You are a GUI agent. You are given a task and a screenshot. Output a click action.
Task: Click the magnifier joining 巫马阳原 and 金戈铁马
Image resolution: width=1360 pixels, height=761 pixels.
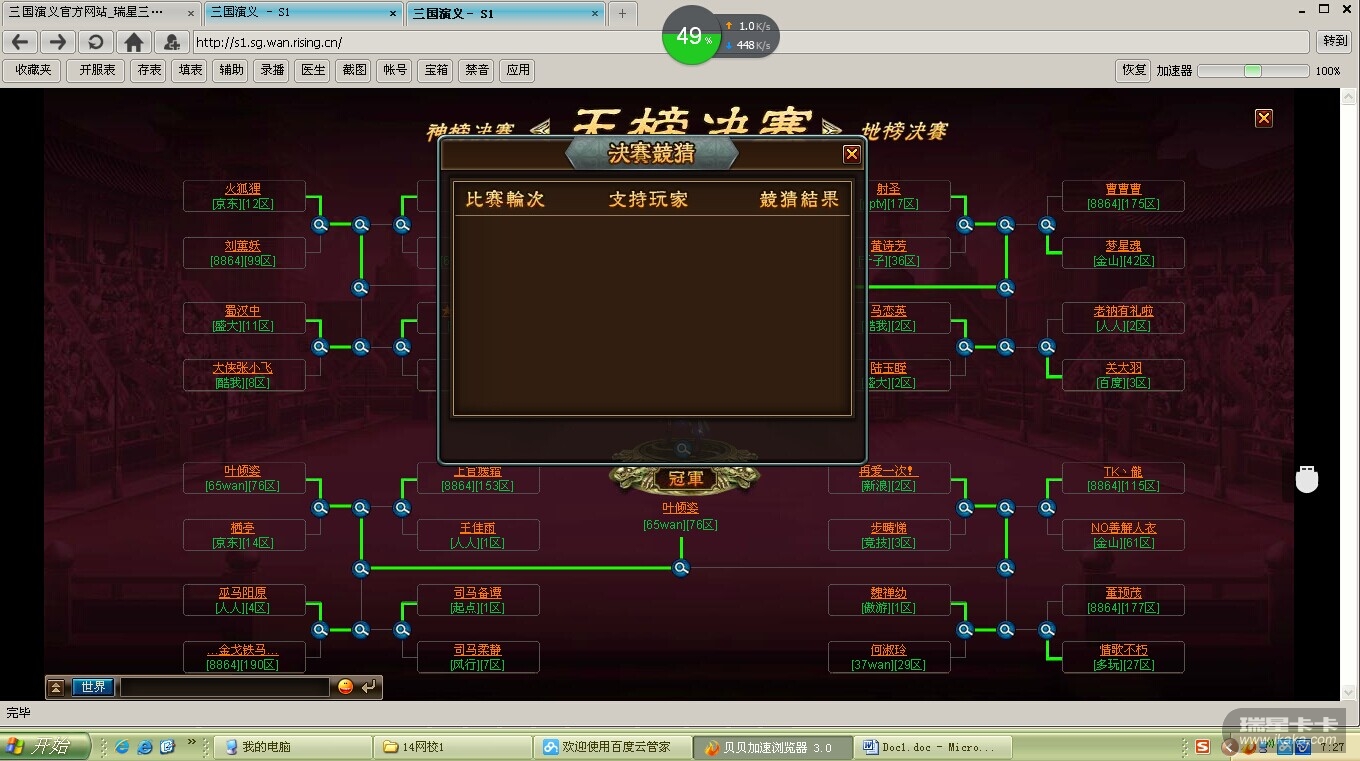pyautogui.click(x=320, y=630)
